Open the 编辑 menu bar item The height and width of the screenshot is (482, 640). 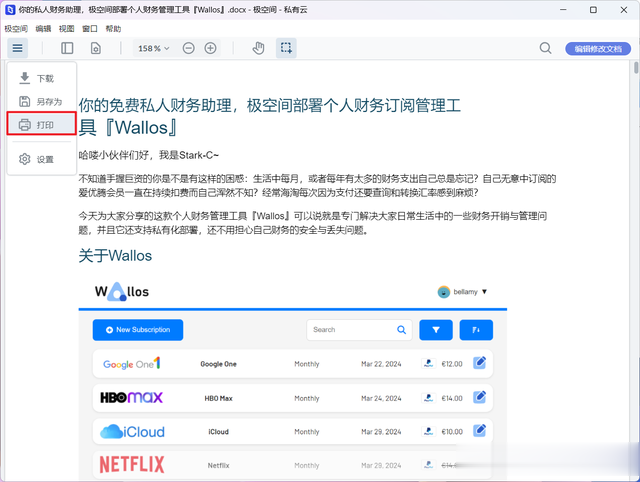[43, 29]
